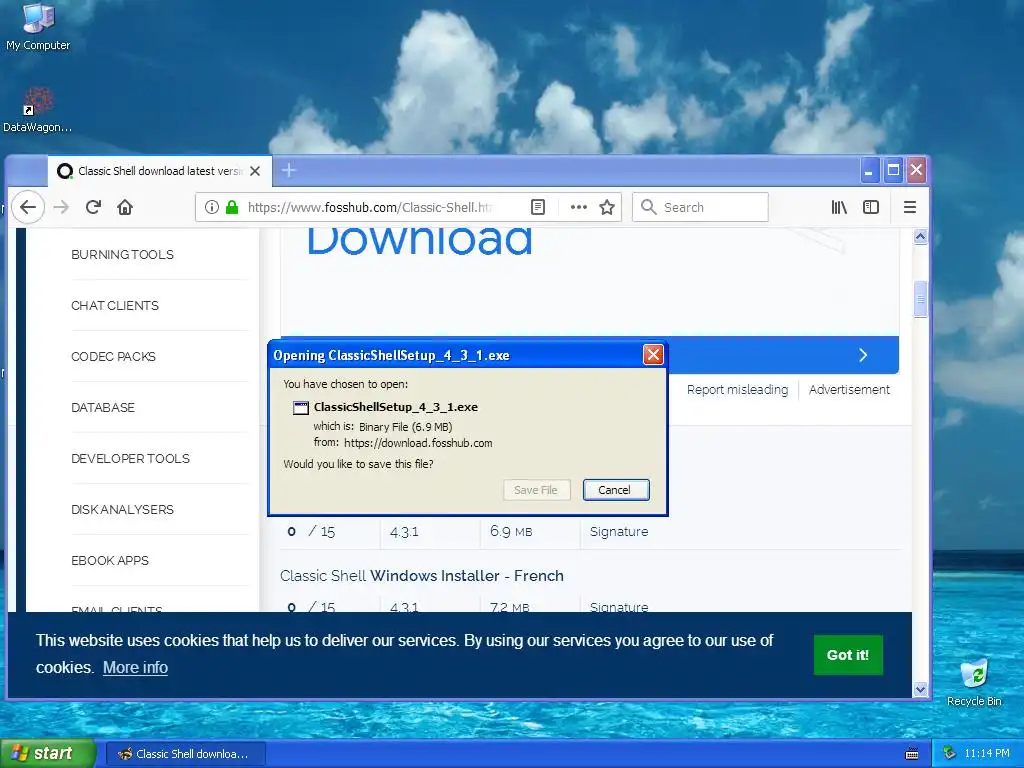The height and width of the screenshot is (768, 1024).
Task: Click the blue banner right chevron
Action: 863,355
